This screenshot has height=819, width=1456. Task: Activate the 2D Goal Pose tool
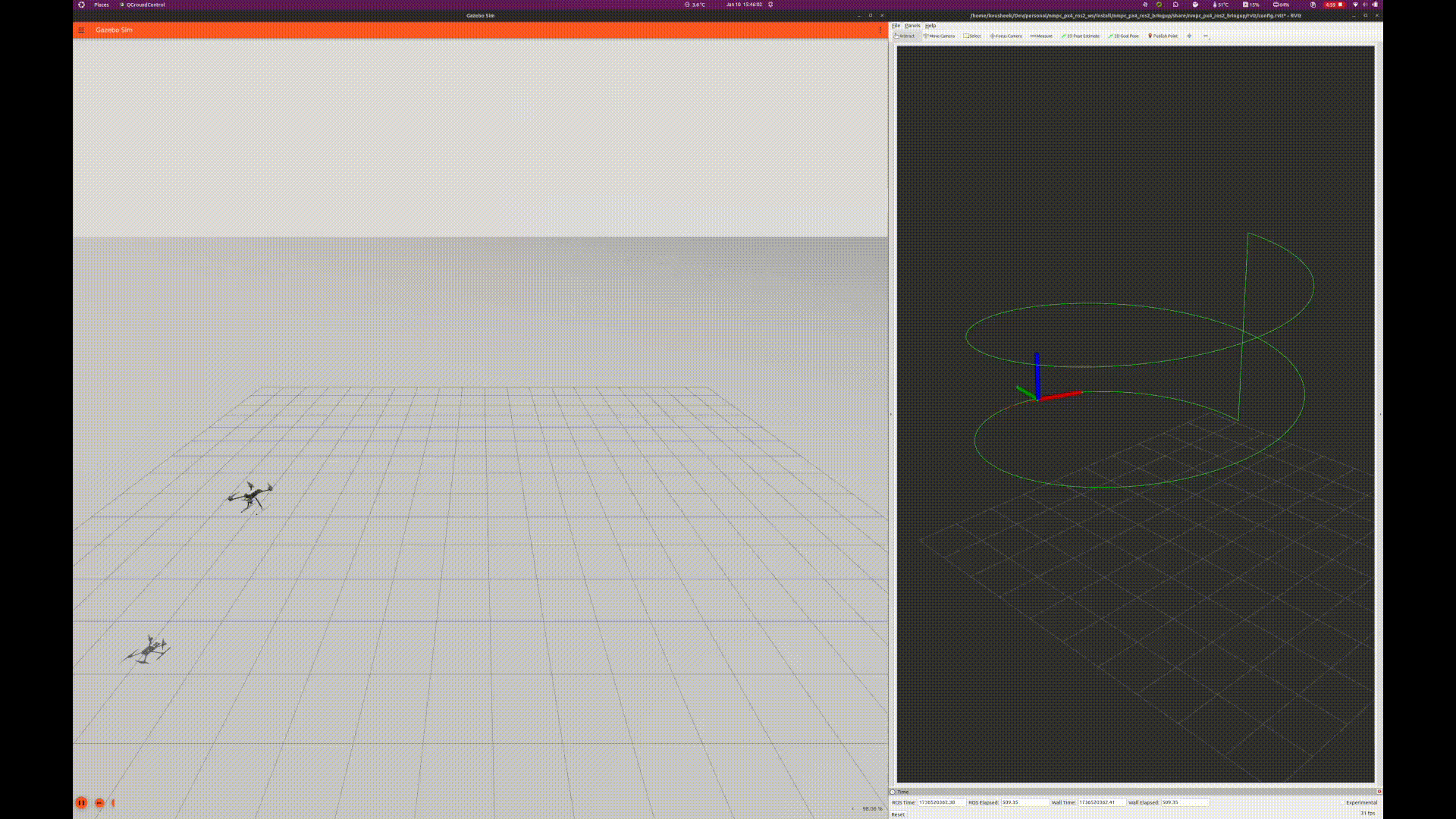pos(1124,36)
